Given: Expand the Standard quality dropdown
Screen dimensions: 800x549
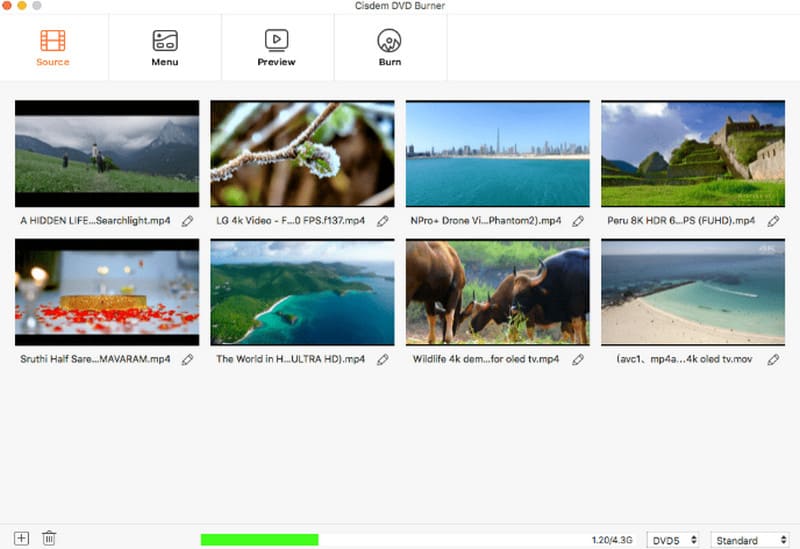Looking at the screenshot, I should coord(749,540).
